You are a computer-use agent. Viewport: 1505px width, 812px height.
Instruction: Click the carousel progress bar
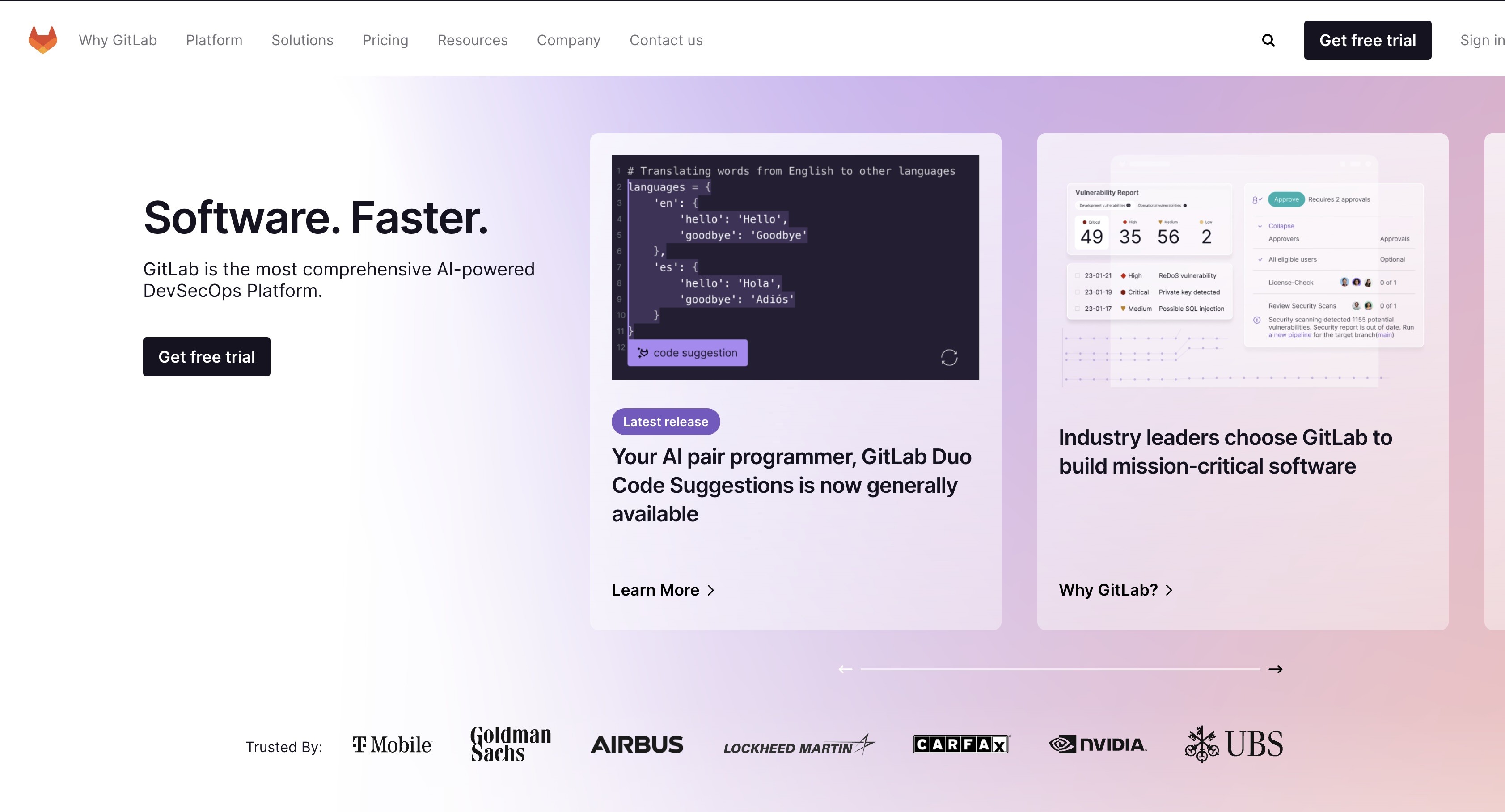tap(1060, 669)
